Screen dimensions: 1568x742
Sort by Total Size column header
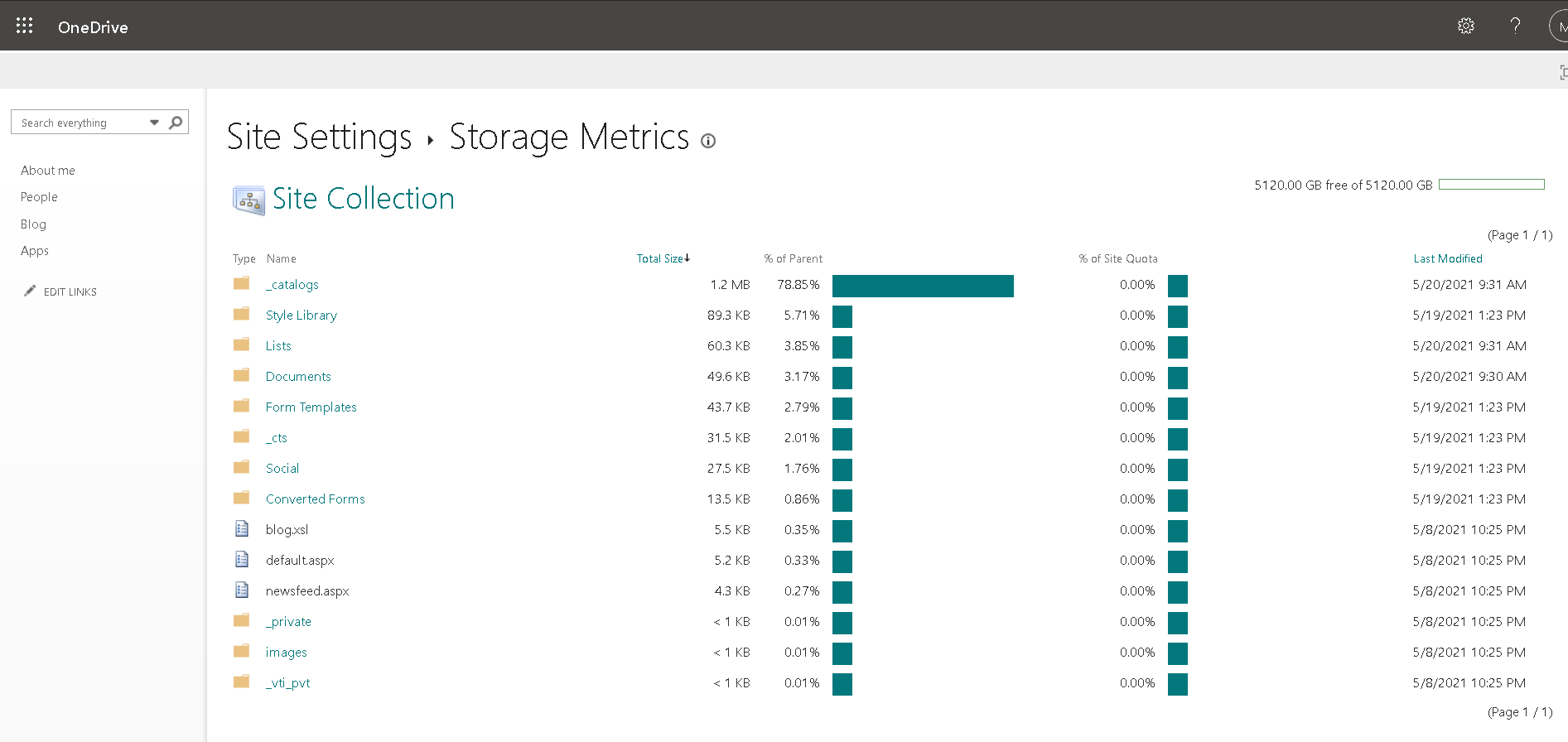tap(660, 258)
